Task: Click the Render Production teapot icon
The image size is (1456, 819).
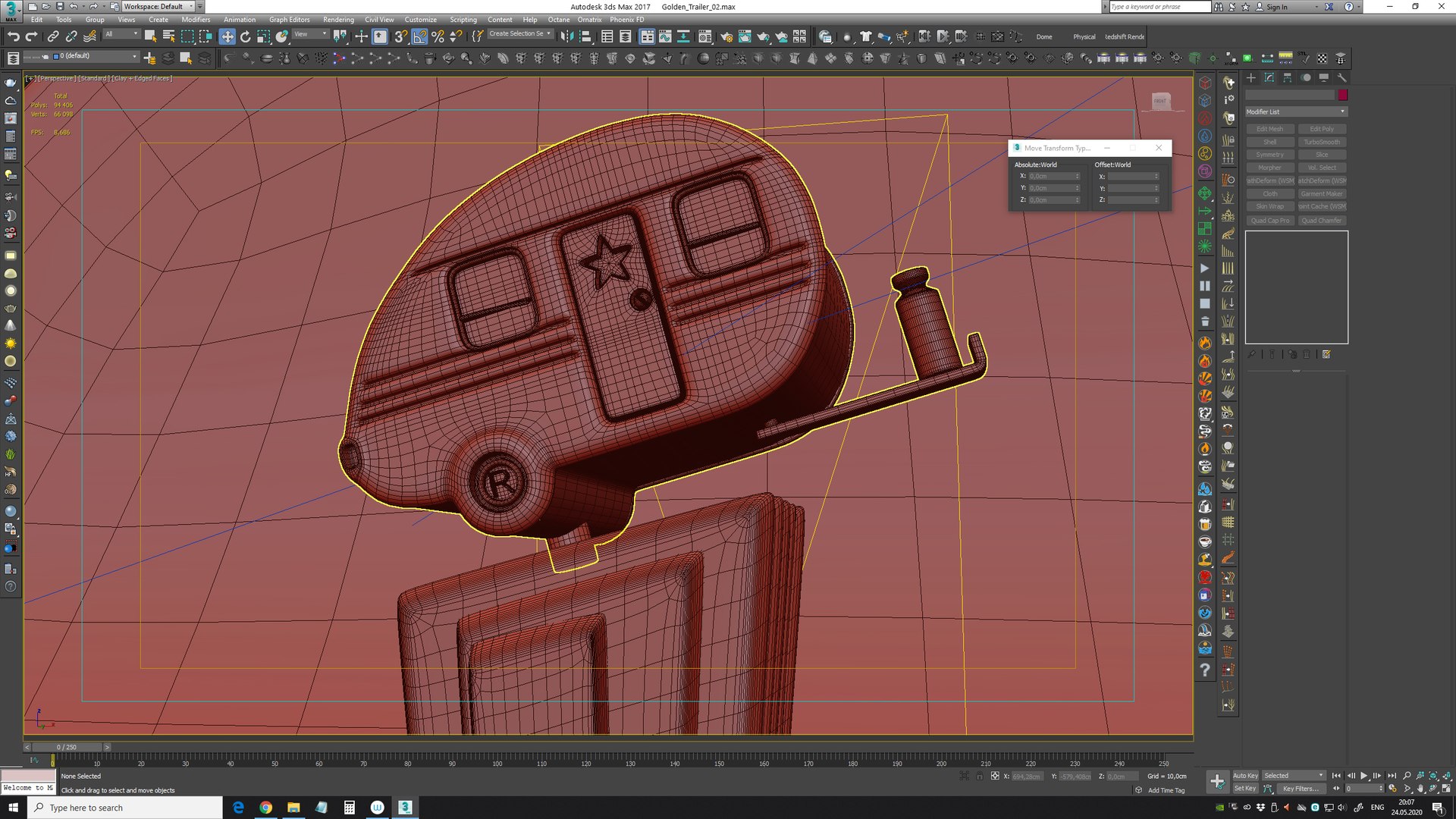Action: click(763, 36)
